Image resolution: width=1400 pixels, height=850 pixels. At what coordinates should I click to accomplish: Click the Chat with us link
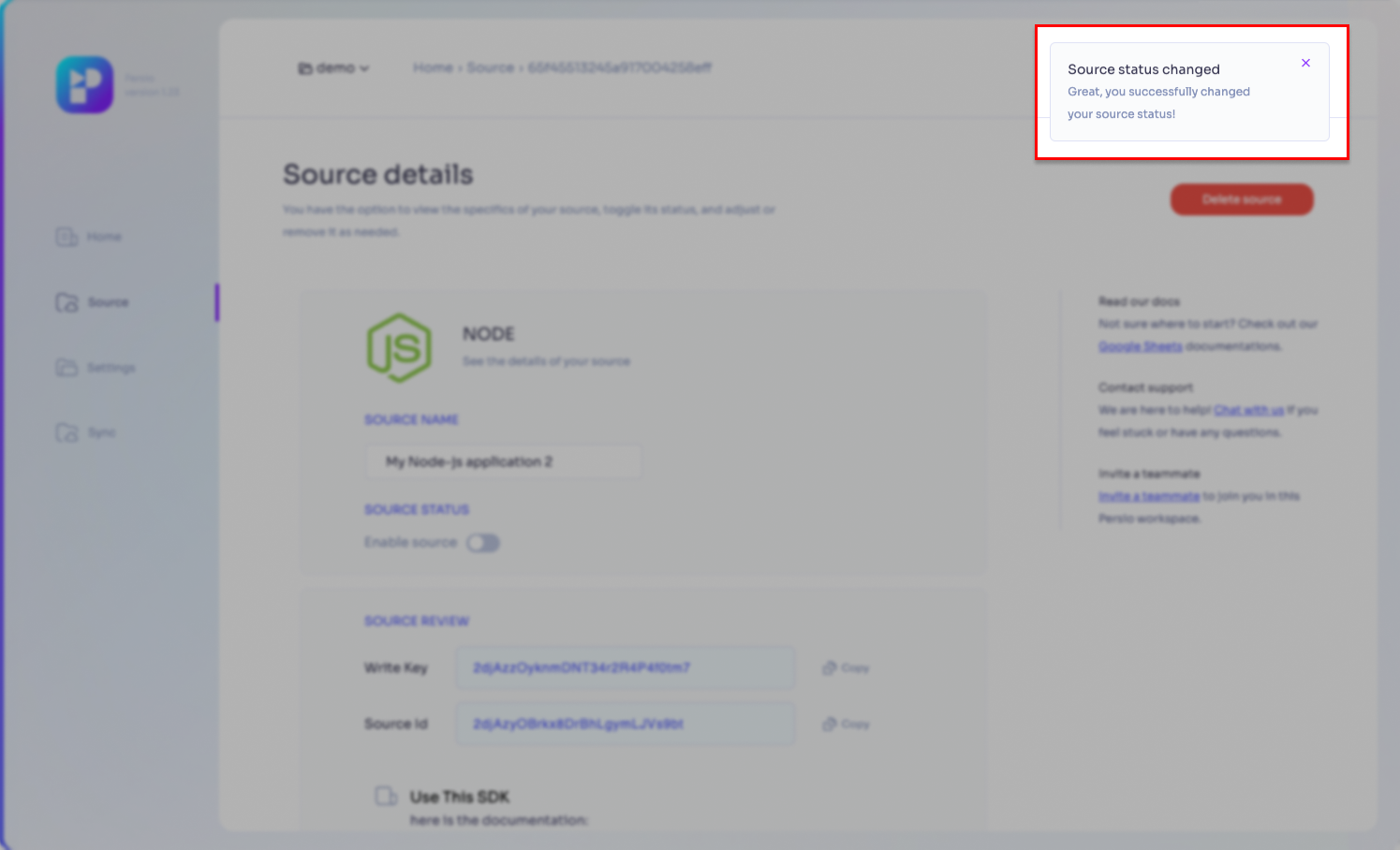click(x=1248, y=410)
